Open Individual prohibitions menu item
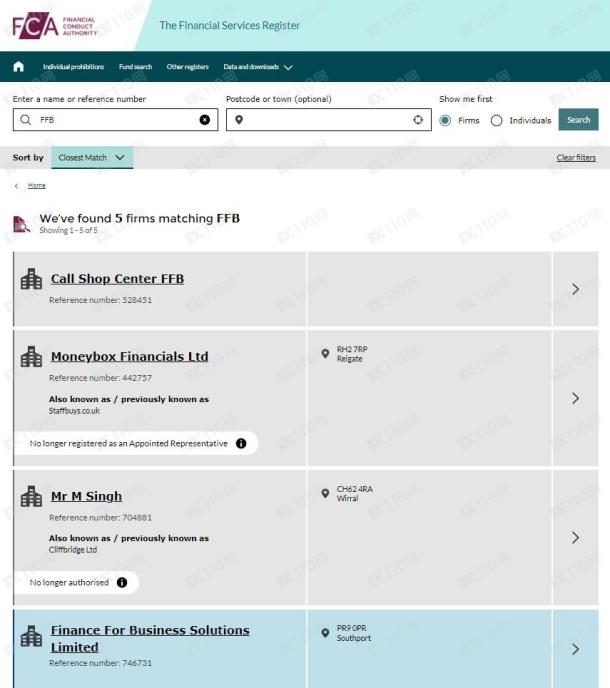The width and height of the screenshot is (610, 688). [73, 67]
